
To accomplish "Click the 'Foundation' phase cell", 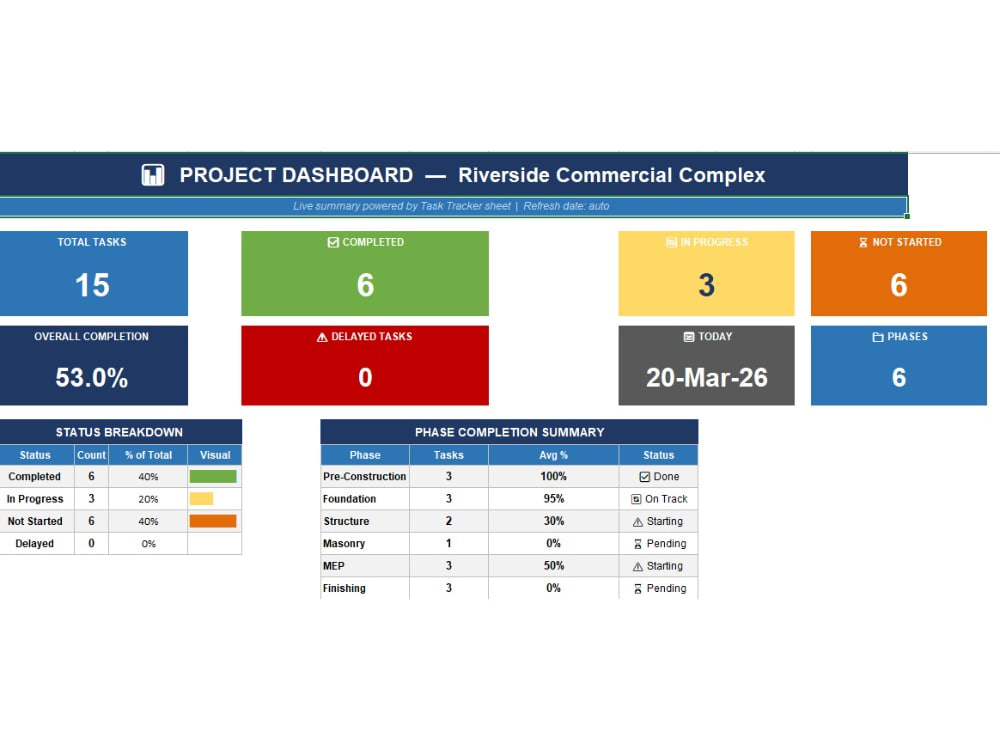I will point(365,499).
